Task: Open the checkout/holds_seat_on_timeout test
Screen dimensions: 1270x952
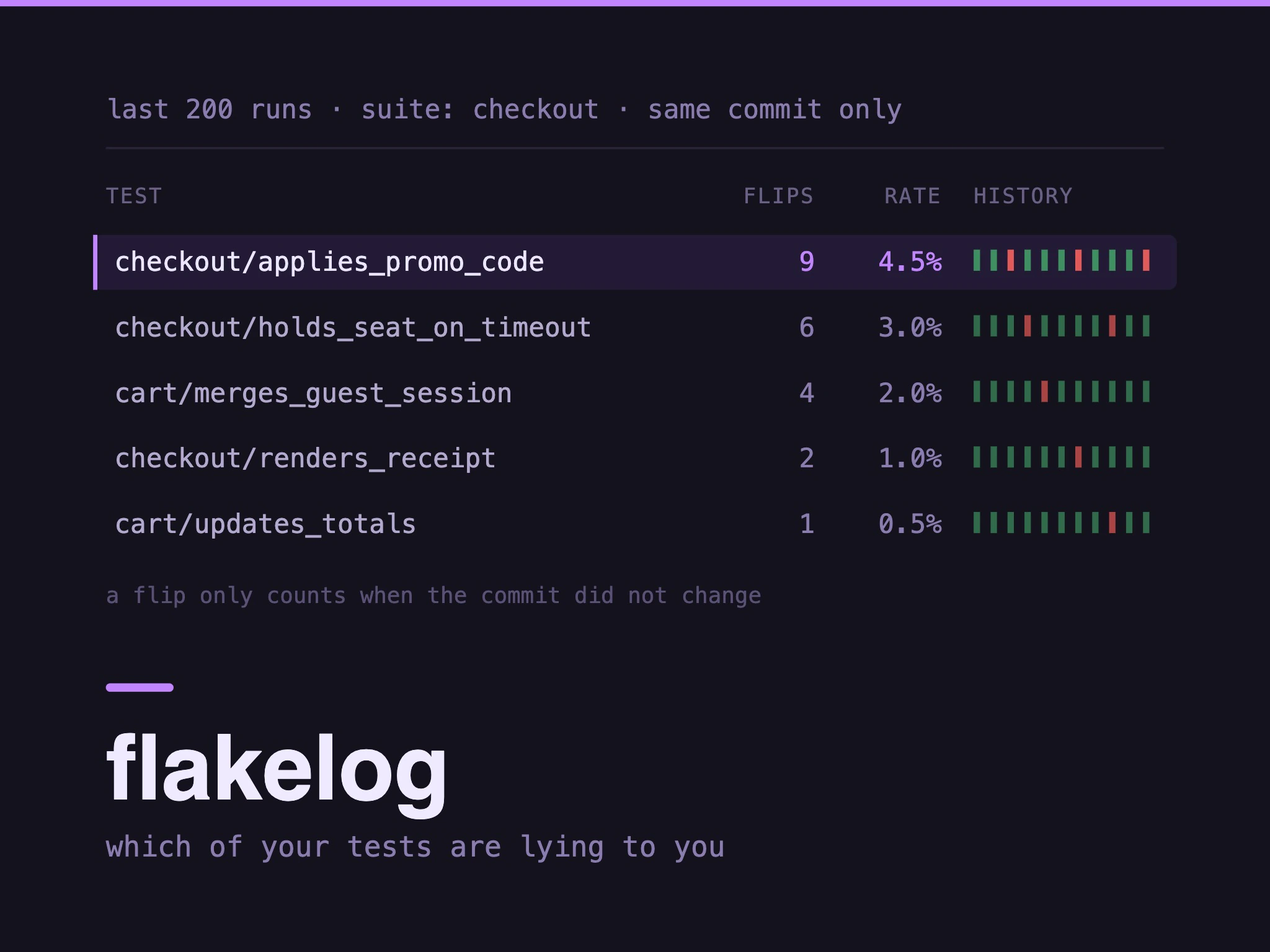Action: [353, 327]
